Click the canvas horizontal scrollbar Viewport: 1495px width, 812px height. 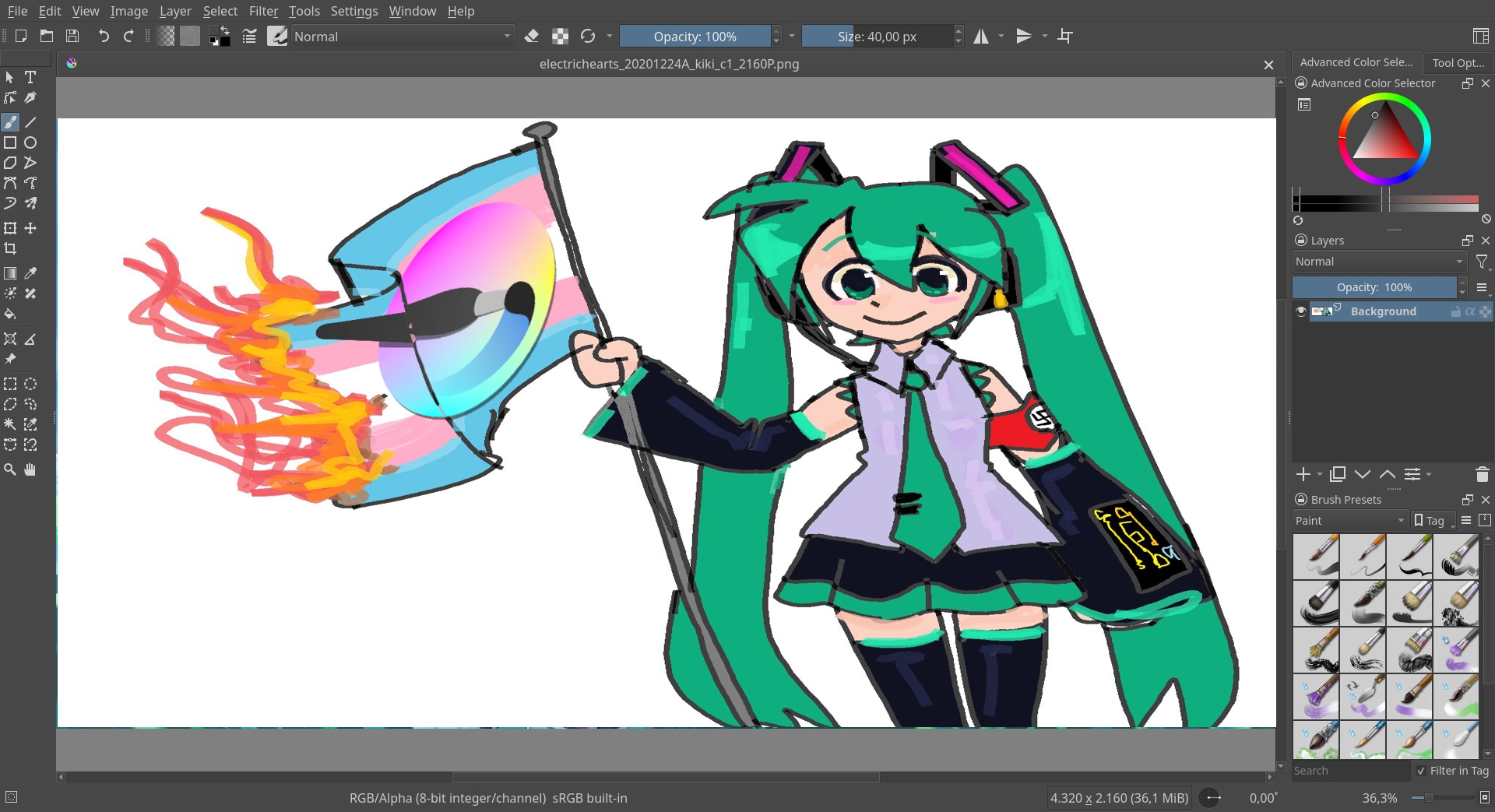666,777
